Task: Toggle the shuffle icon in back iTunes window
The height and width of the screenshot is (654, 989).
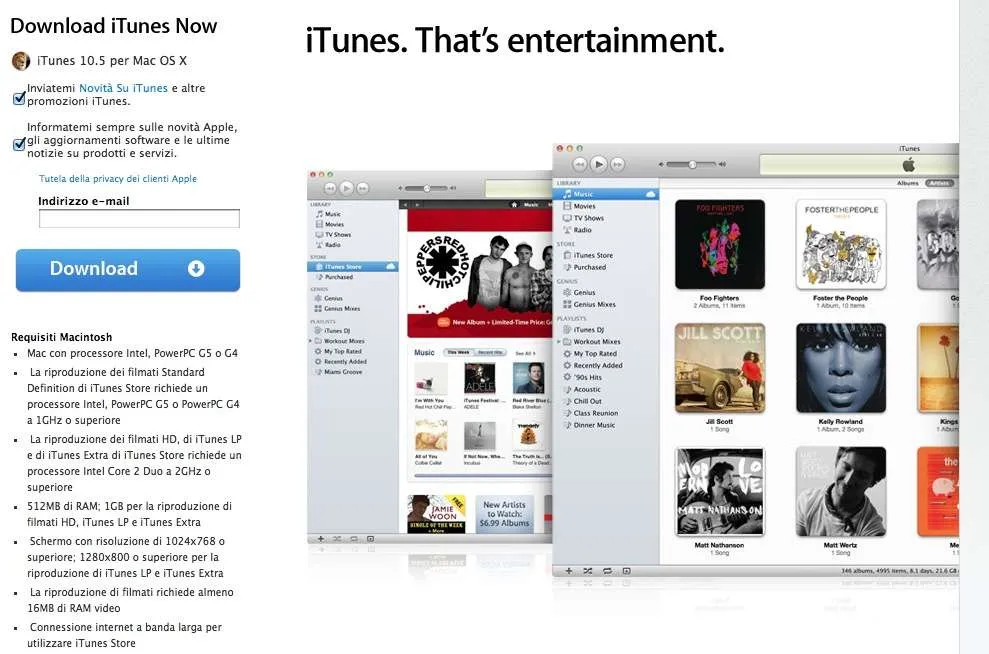Action: point(337,539)
